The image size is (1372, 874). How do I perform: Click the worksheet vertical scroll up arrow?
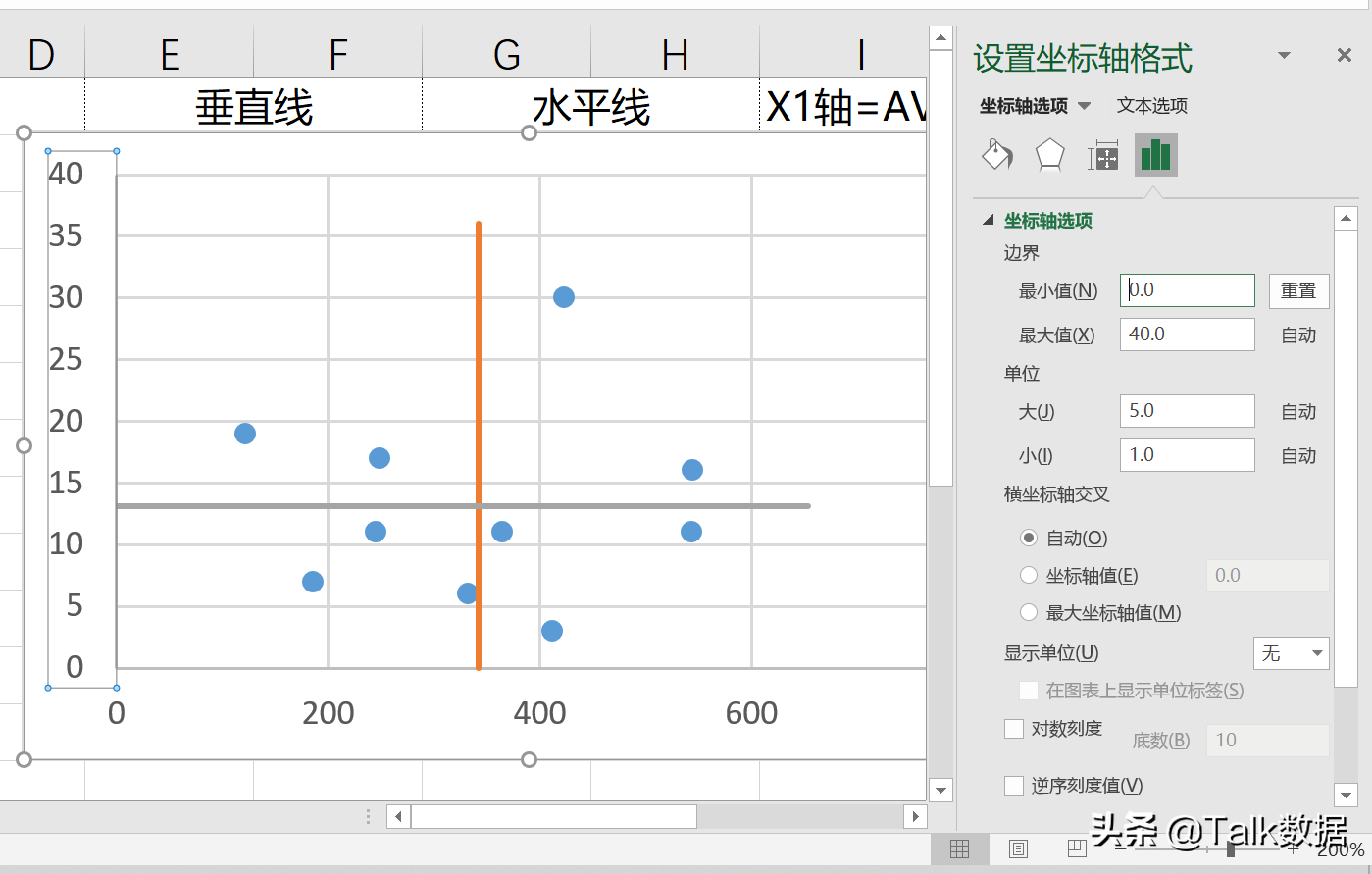pyautogui.click(x=940, y=38)
